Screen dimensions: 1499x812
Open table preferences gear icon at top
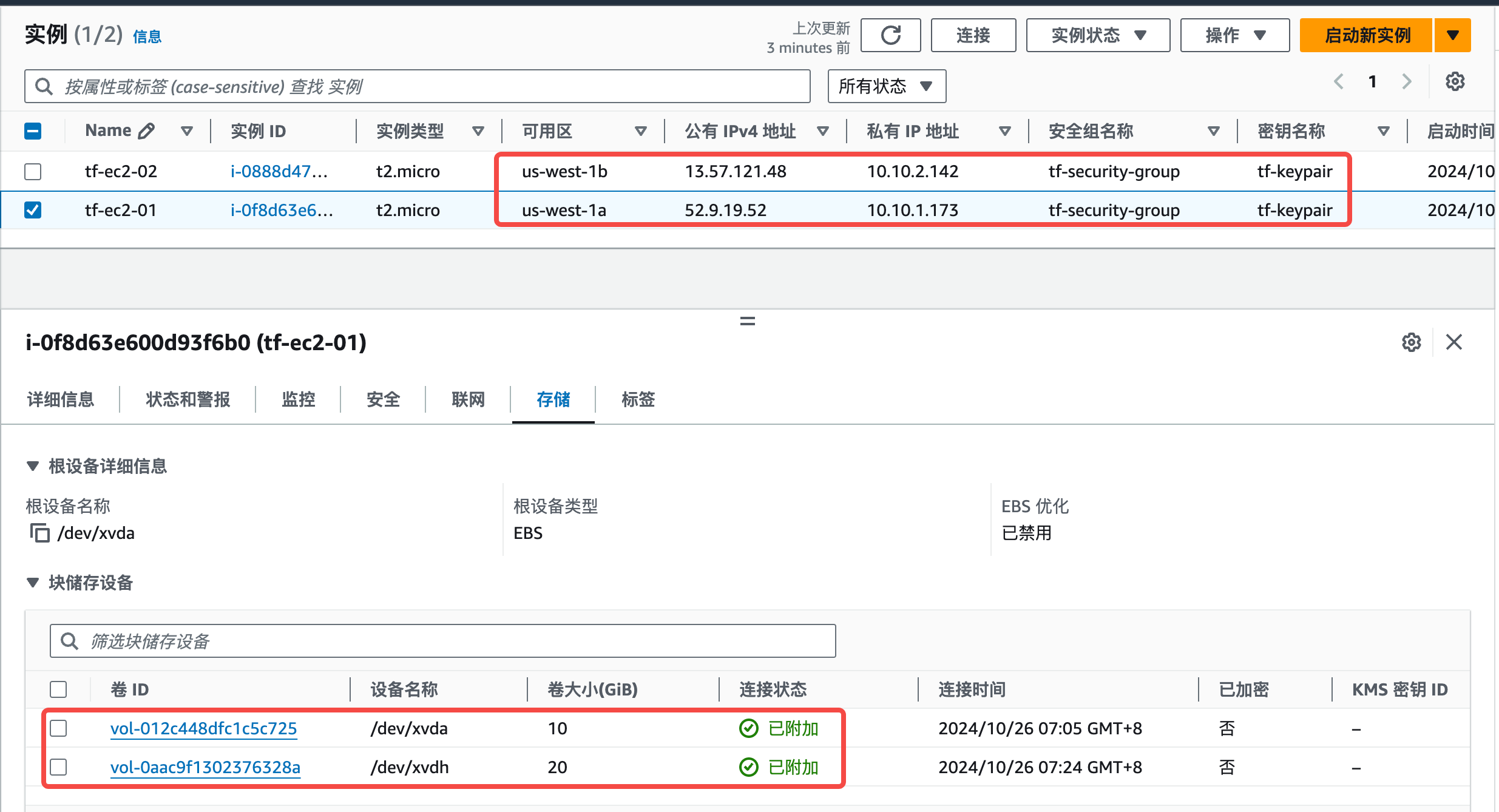click(x=1455, y=81)
